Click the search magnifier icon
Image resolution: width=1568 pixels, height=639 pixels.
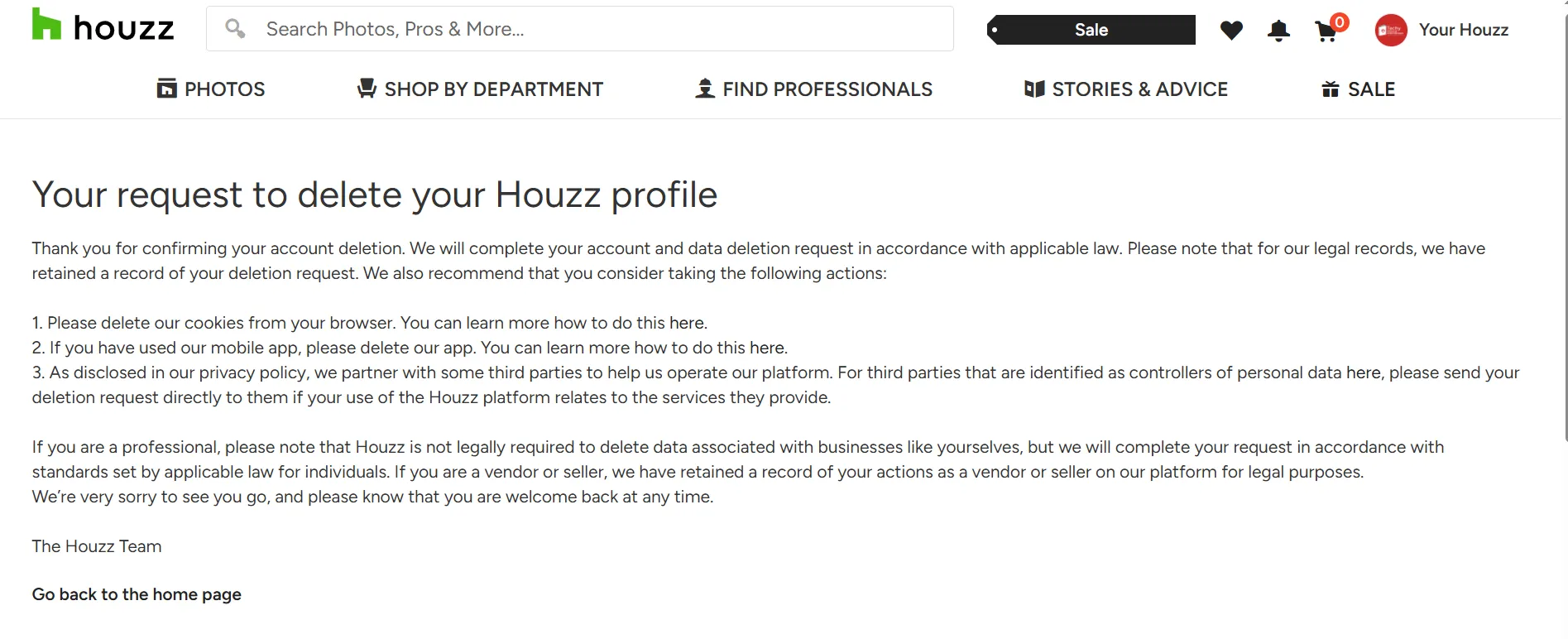[x=236, y=29]
